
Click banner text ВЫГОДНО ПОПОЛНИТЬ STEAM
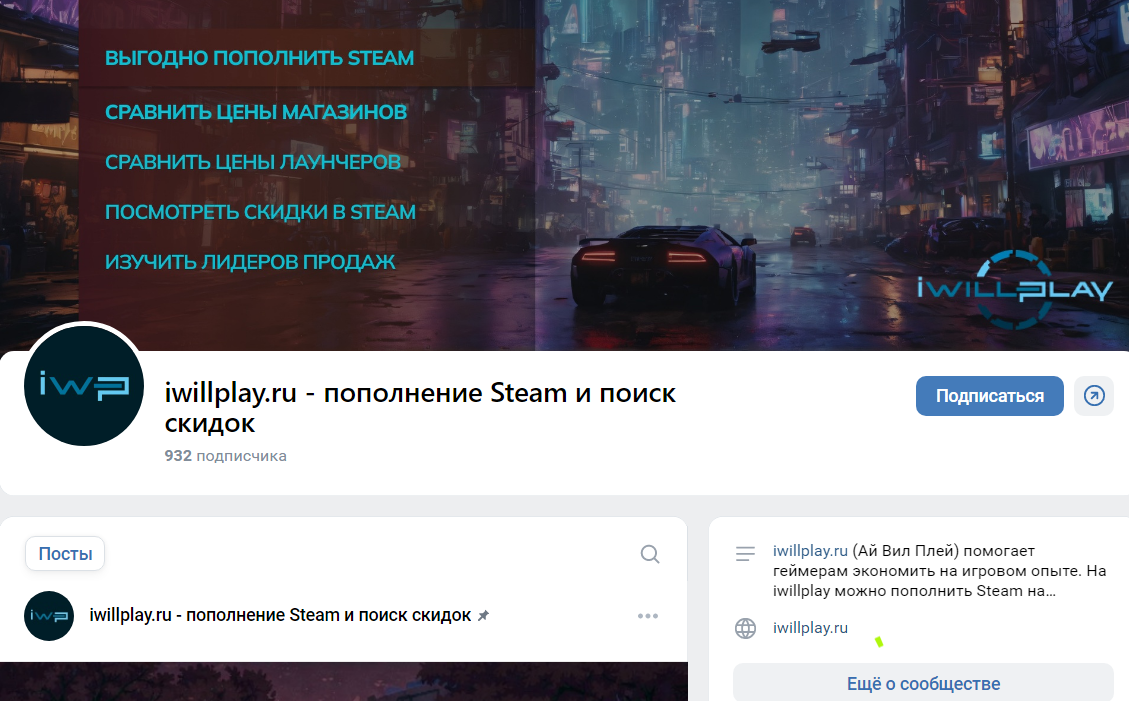[259, 58]
